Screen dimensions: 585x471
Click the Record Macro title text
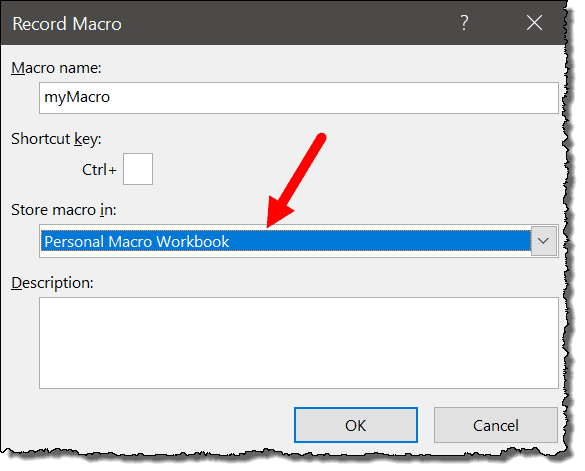tap(67, 24)
